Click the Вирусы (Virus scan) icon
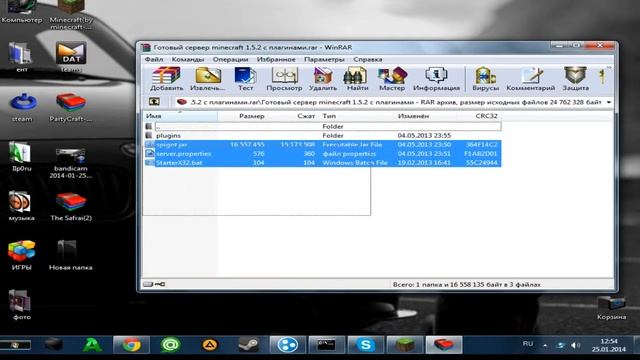 tap(486, 79)
